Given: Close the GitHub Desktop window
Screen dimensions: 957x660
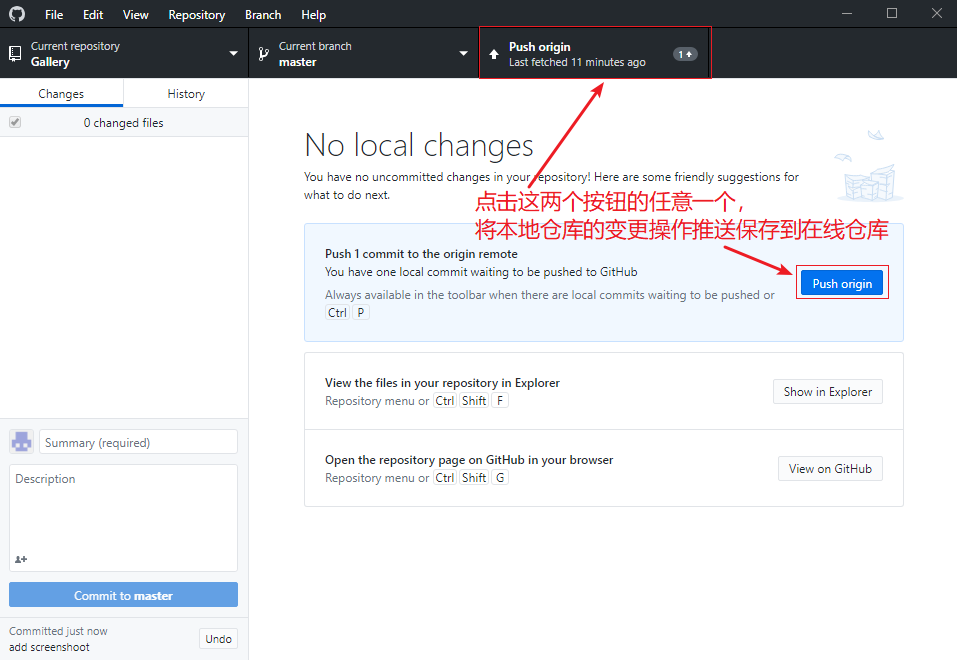Looking at the screenshot, I should coord(937,13).
